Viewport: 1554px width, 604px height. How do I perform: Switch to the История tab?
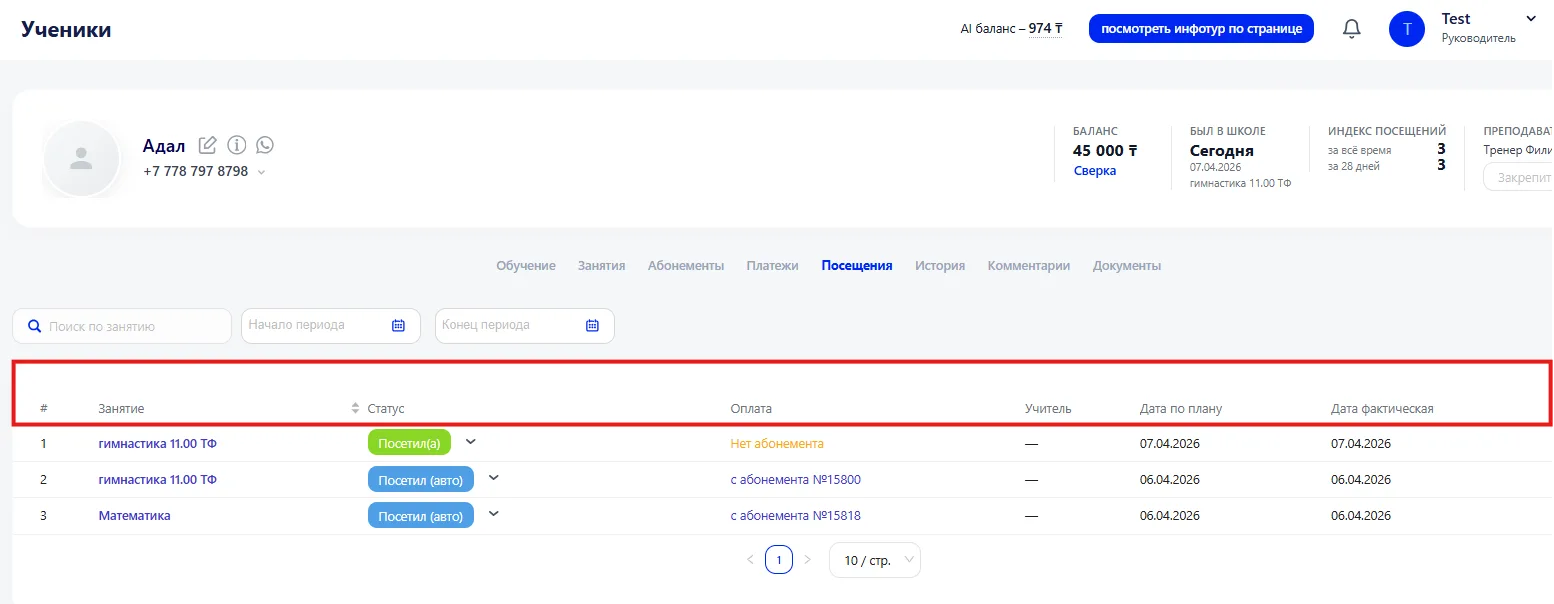coord(940,266)
